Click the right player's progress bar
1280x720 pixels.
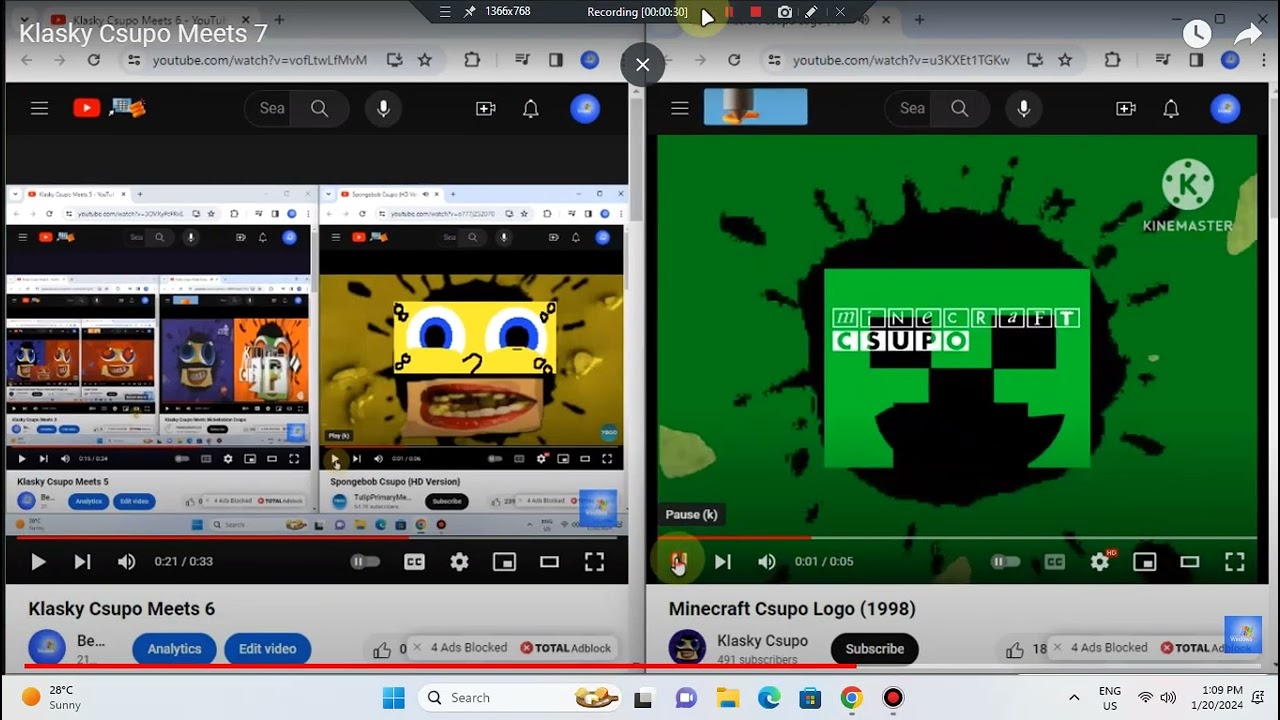958,537
